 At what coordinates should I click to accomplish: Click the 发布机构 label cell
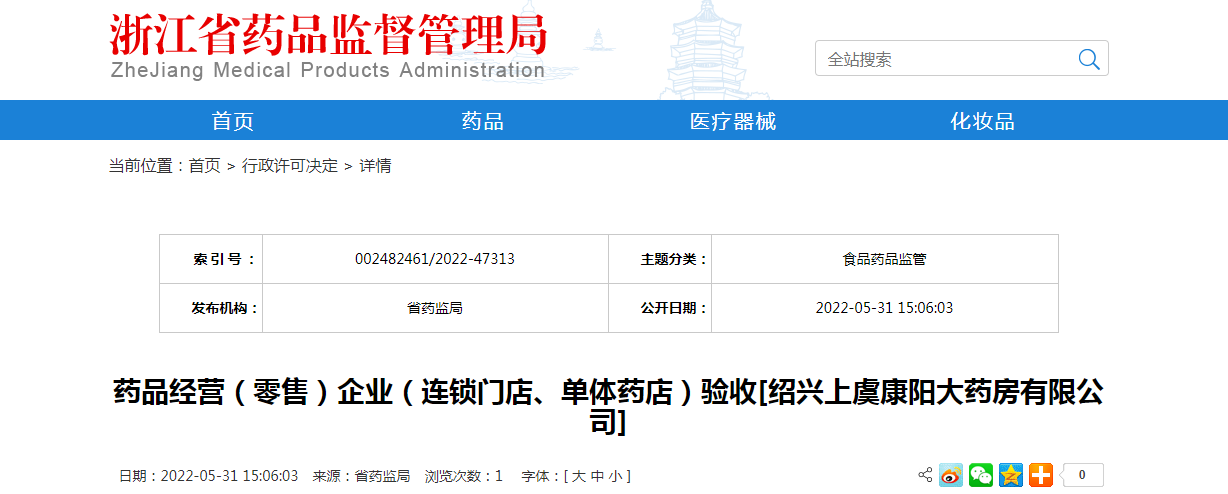tap(211, 308)
